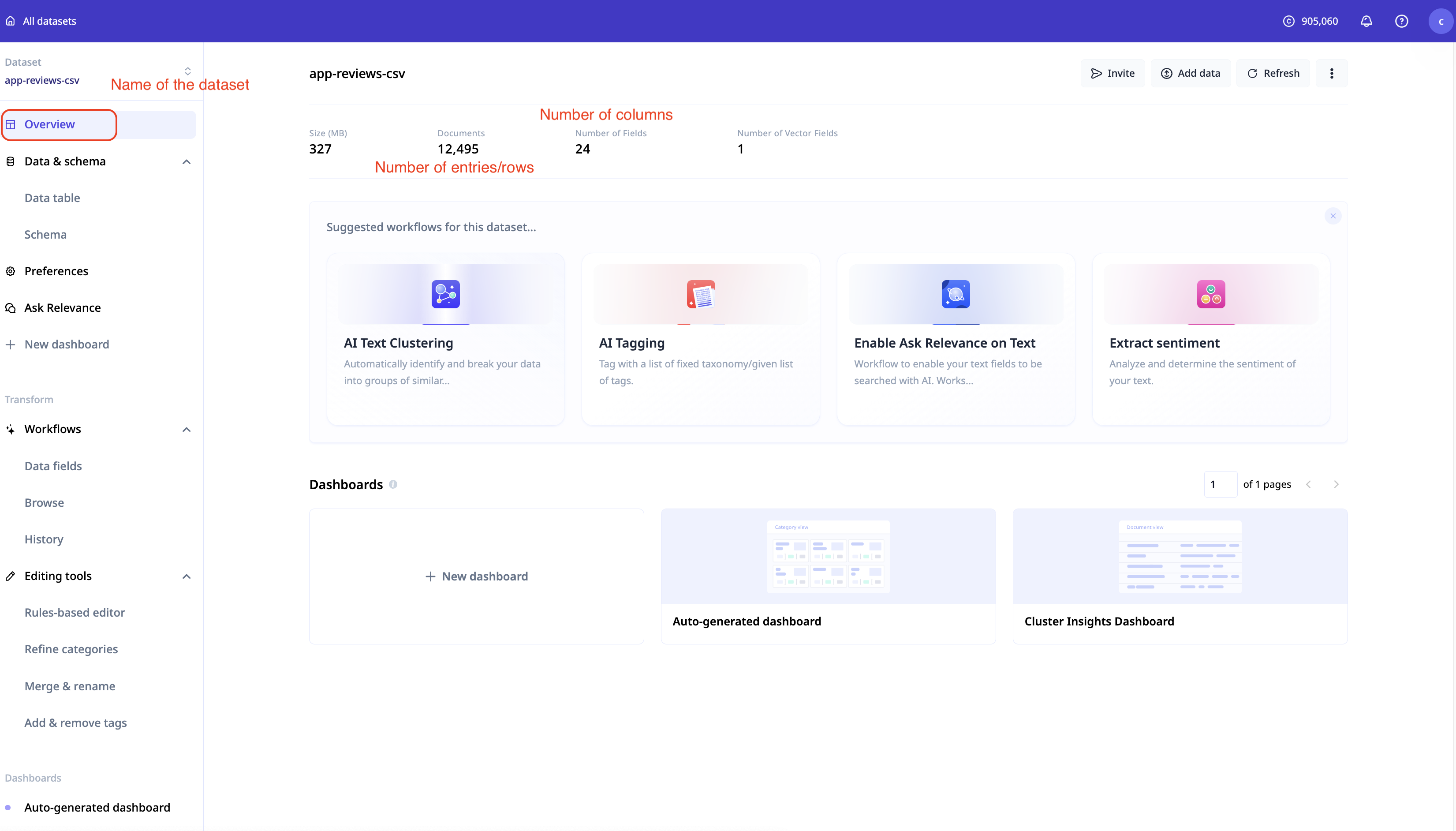Open the Cluster Insights Dashboard thumbnail
The image size is (1456, 831).
coord(1180,557)
